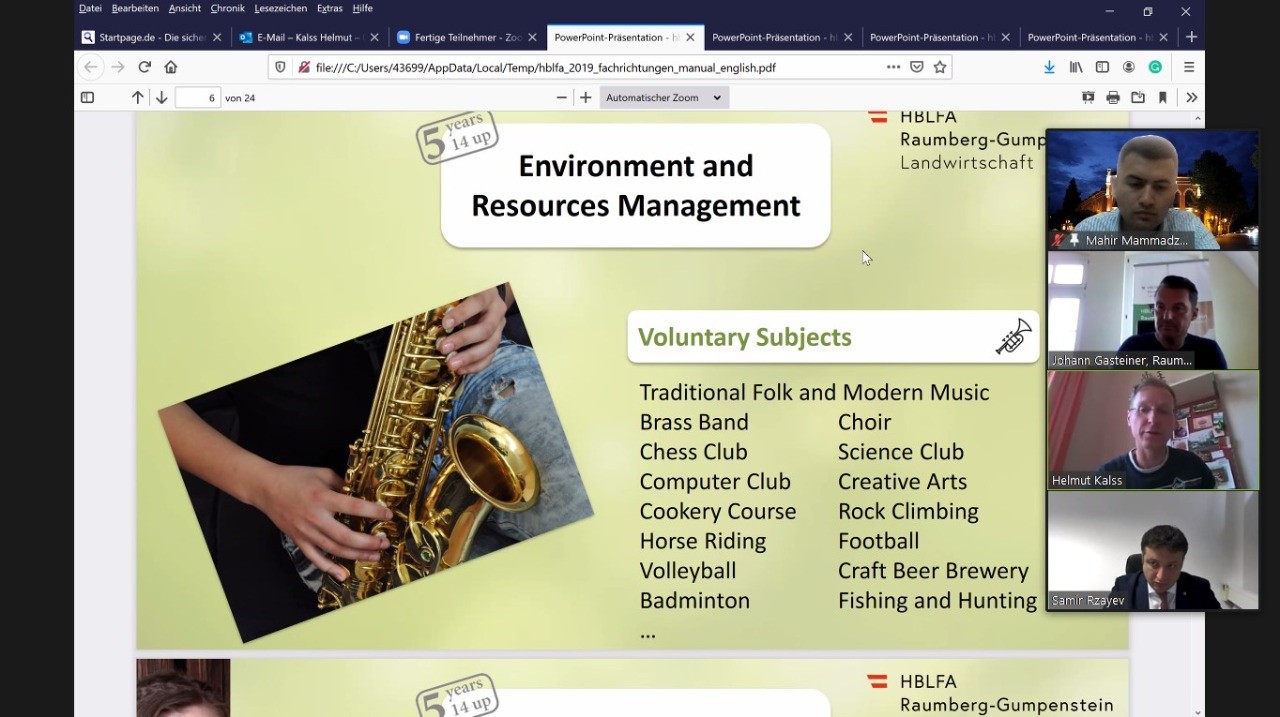Go to previous PDF page arrow
Screen dimensions: 1280x717
138,98
